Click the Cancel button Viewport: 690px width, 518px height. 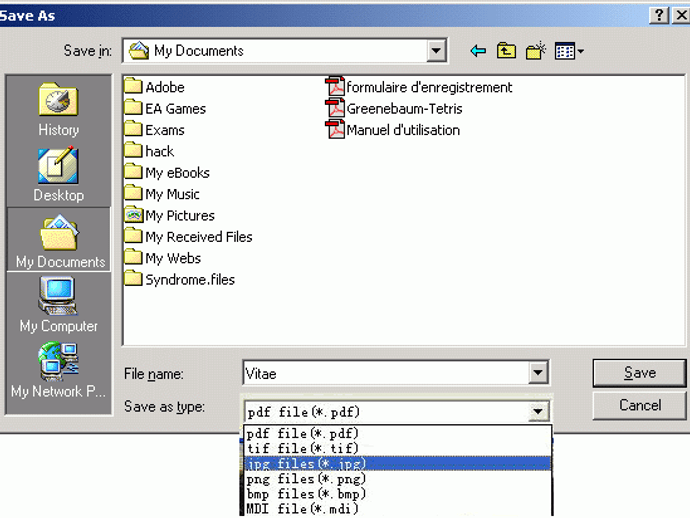pos(639,405)
